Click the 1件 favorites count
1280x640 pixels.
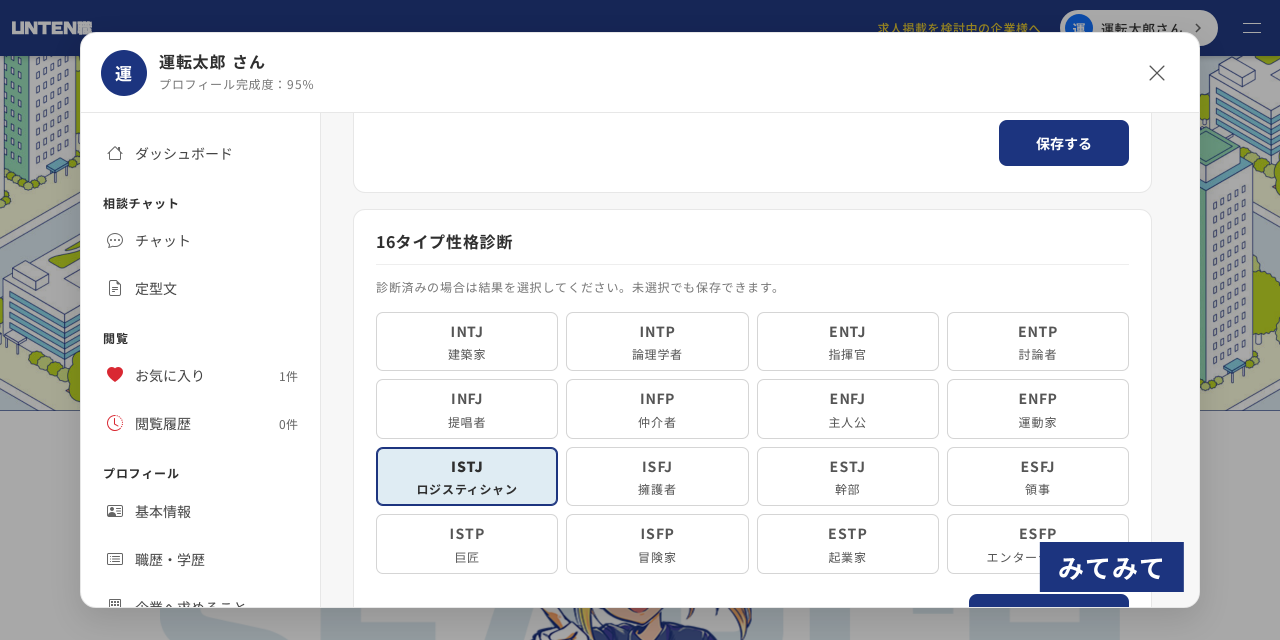click(288, 376)
